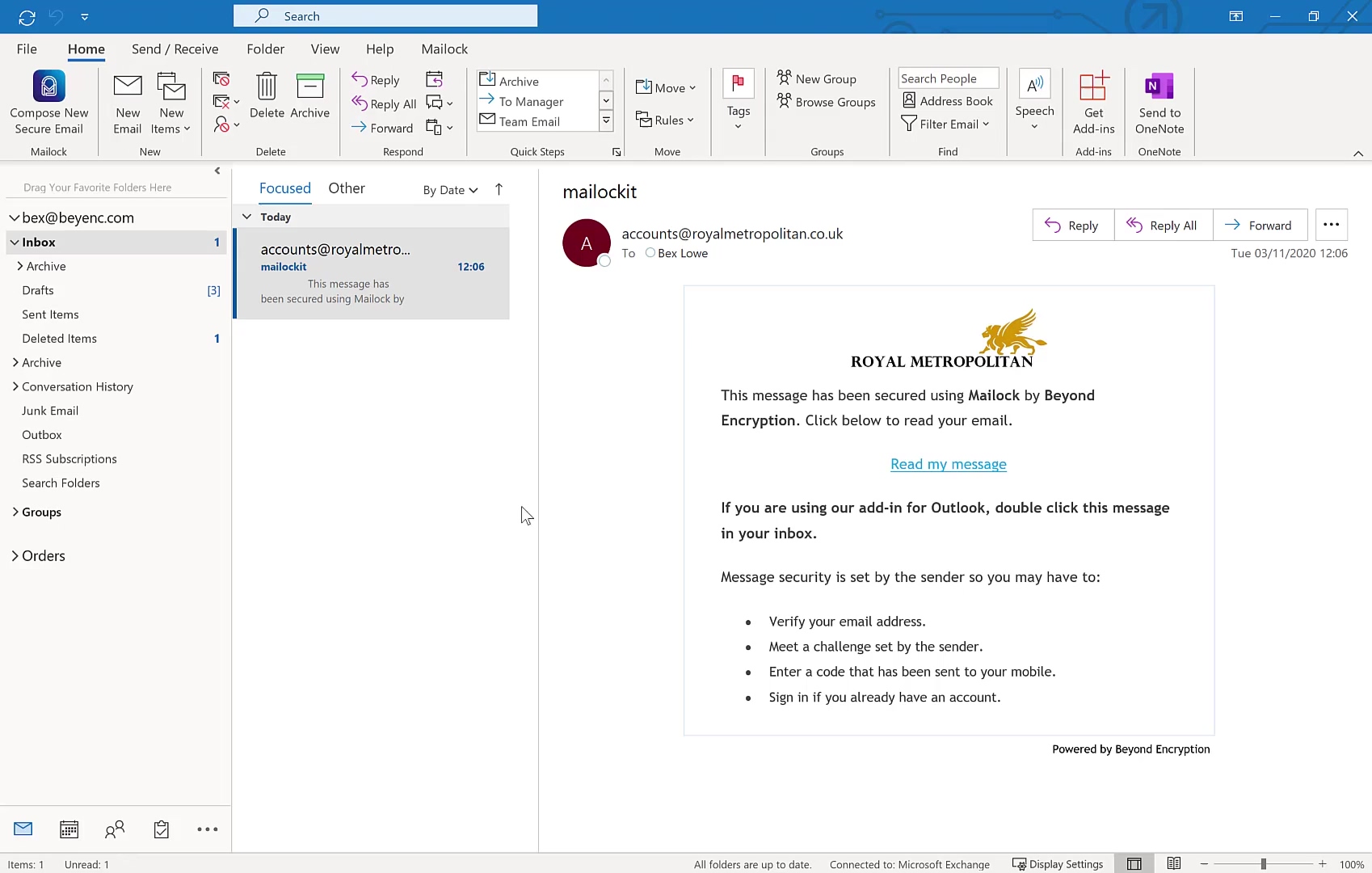Image resolution: width=1372 pixels, height=873 pixels.
Task: Collapse the folder pane
Action: (x=217, y=171)
